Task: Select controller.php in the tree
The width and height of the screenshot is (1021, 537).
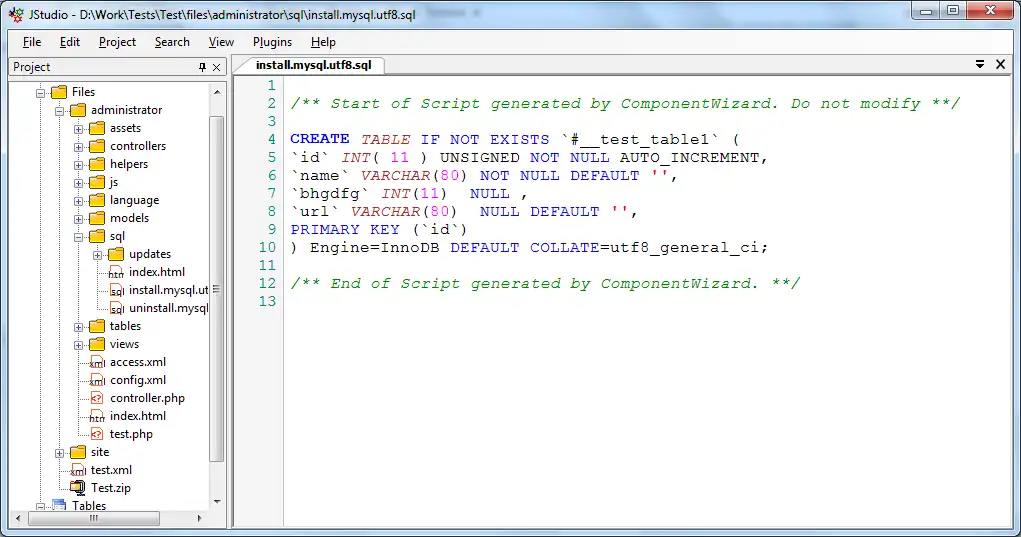Action: pyautogui.click(x=147, y=398)
